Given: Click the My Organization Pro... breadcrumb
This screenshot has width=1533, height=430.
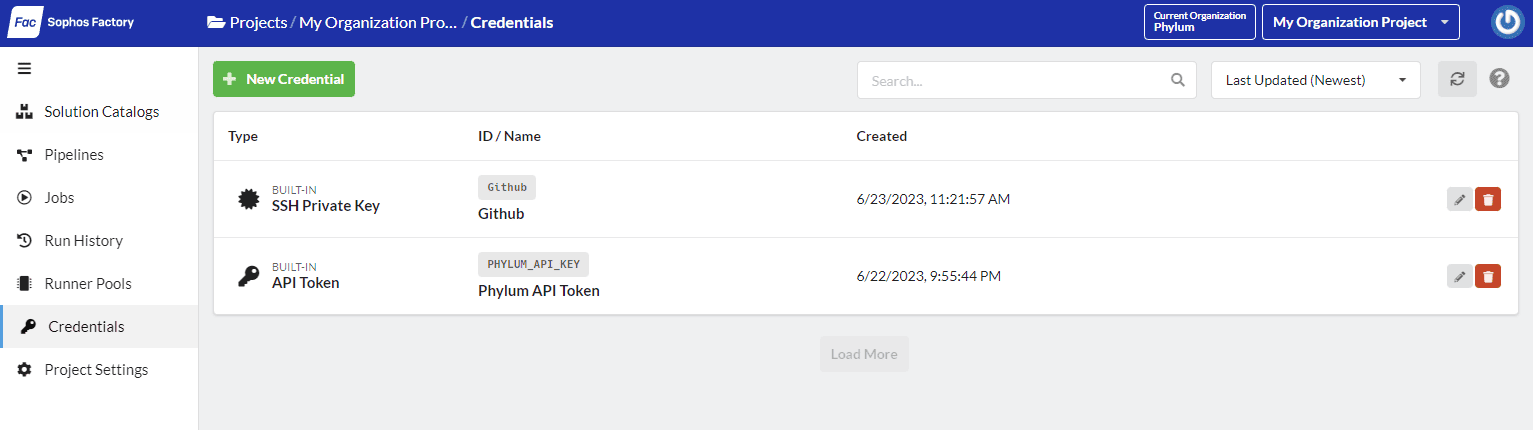Looking at the screenshot, I should point(378,22).
